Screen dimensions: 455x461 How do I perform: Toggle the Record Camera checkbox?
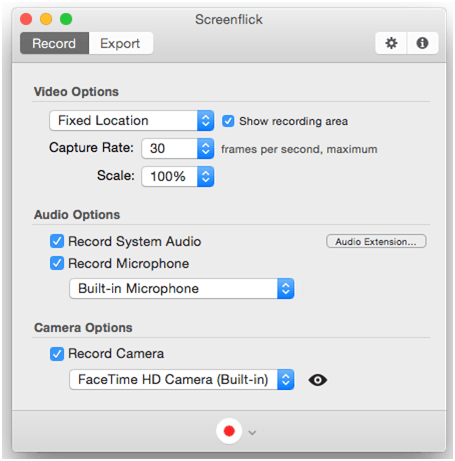tap(57, 354)
